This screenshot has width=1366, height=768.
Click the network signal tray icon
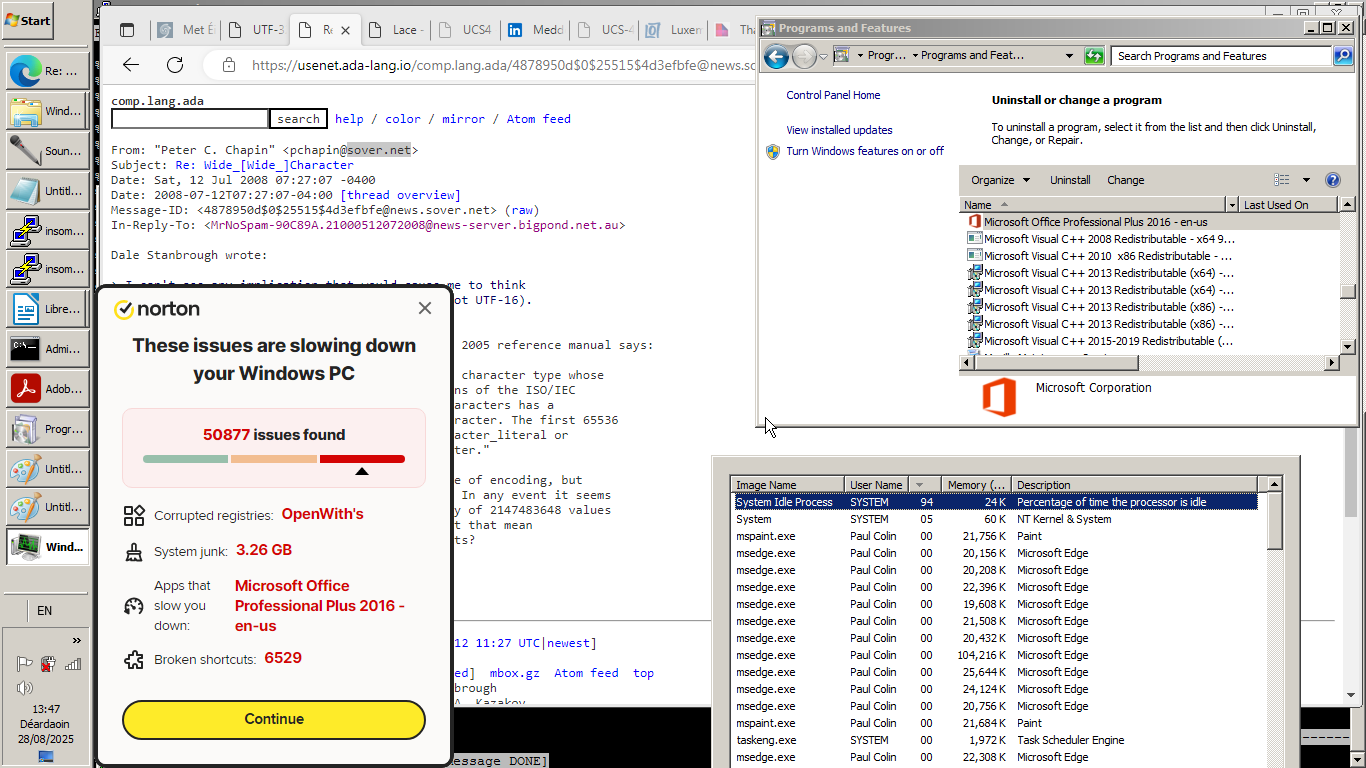tap(72, 664)
